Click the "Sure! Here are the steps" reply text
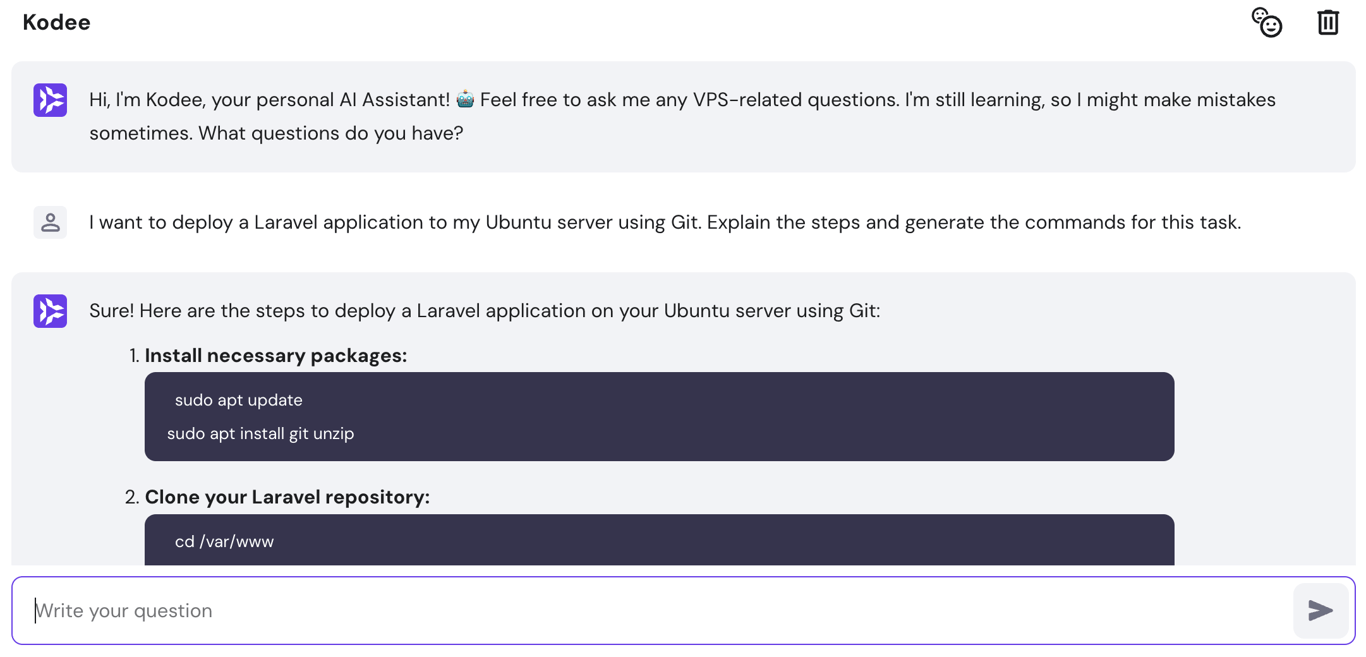The image size is (1366, 657). click(484, 311)
